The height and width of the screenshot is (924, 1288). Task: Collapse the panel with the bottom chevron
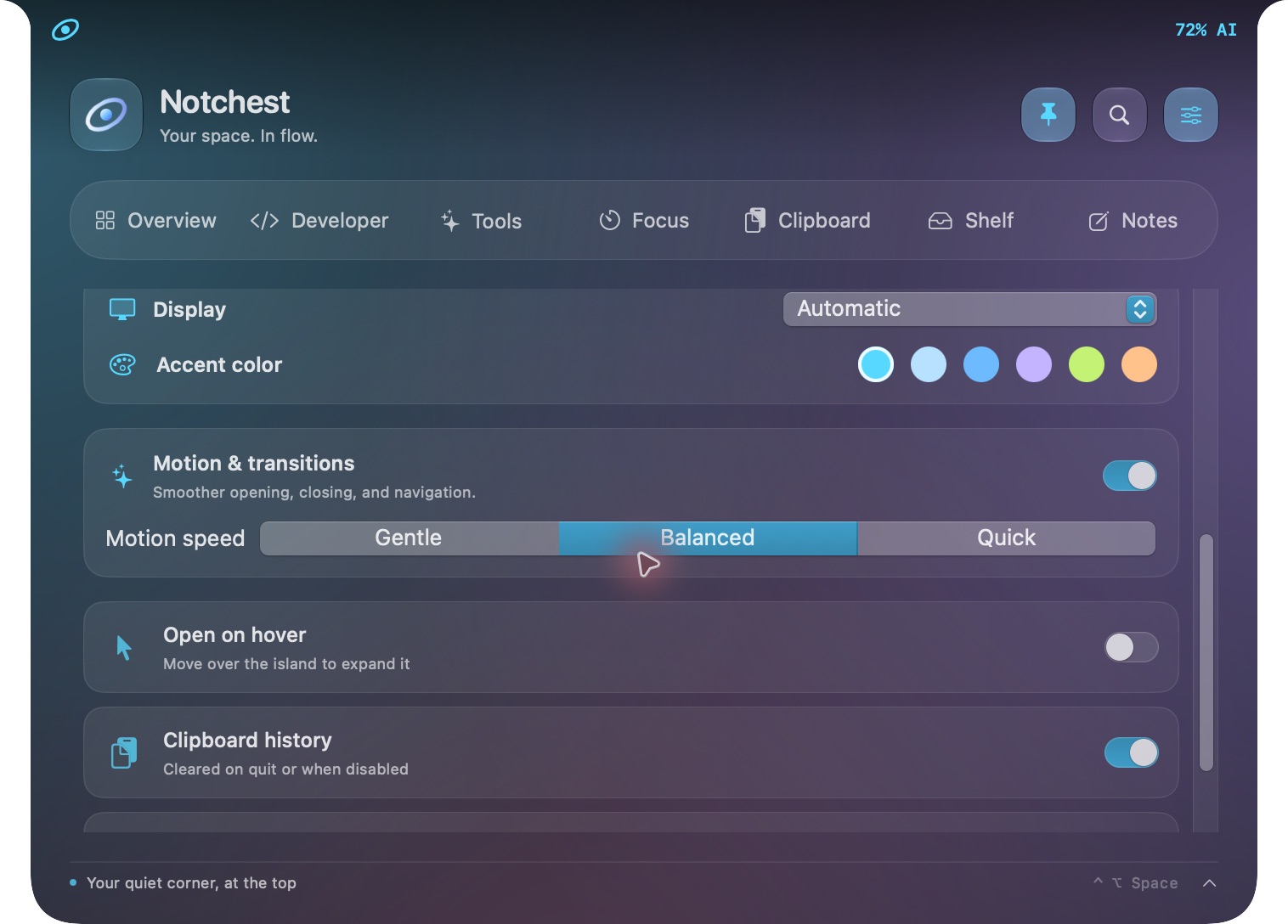click(x=1210, y=883)
